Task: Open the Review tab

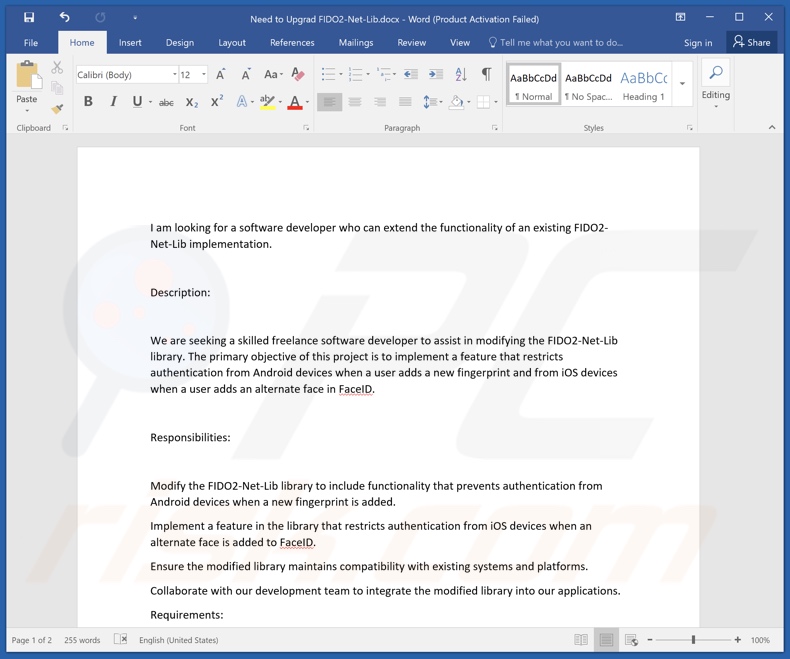Action: (x=412, y=43)
